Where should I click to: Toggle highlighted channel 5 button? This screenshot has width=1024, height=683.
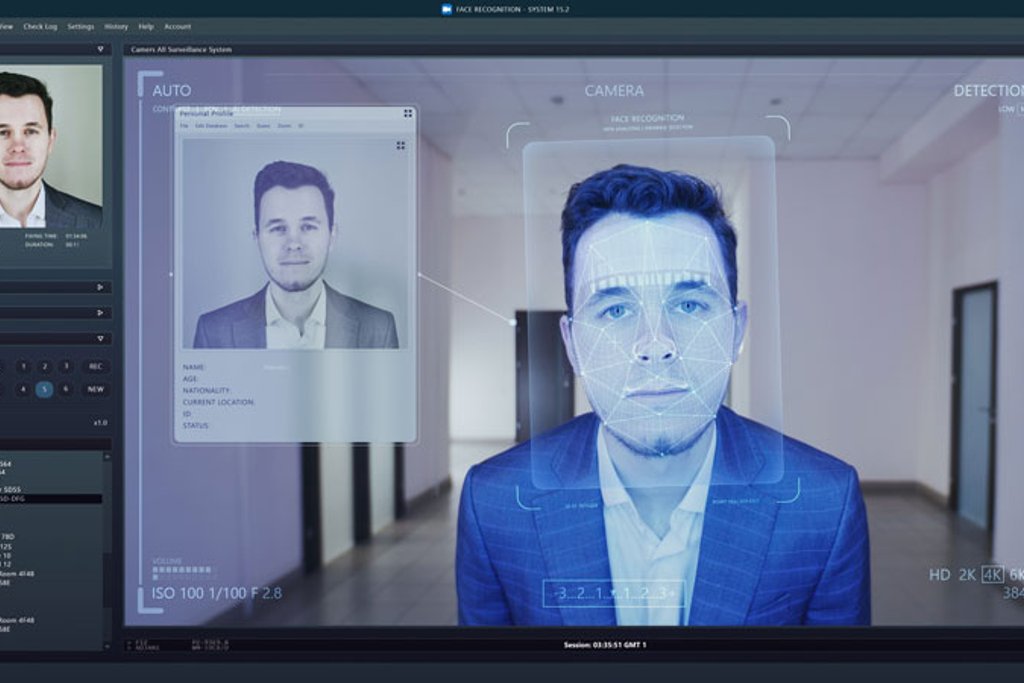tap(44, 389)
